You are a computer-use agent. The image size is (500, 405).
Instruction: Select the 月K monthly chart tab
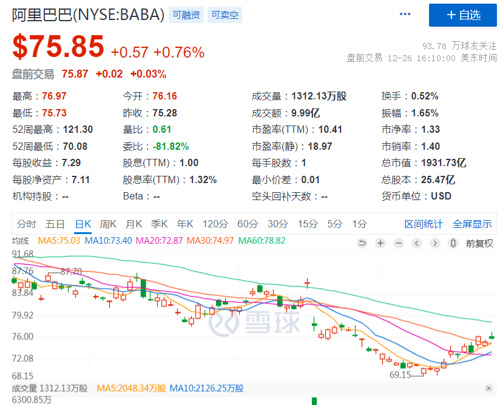(134, 224)
